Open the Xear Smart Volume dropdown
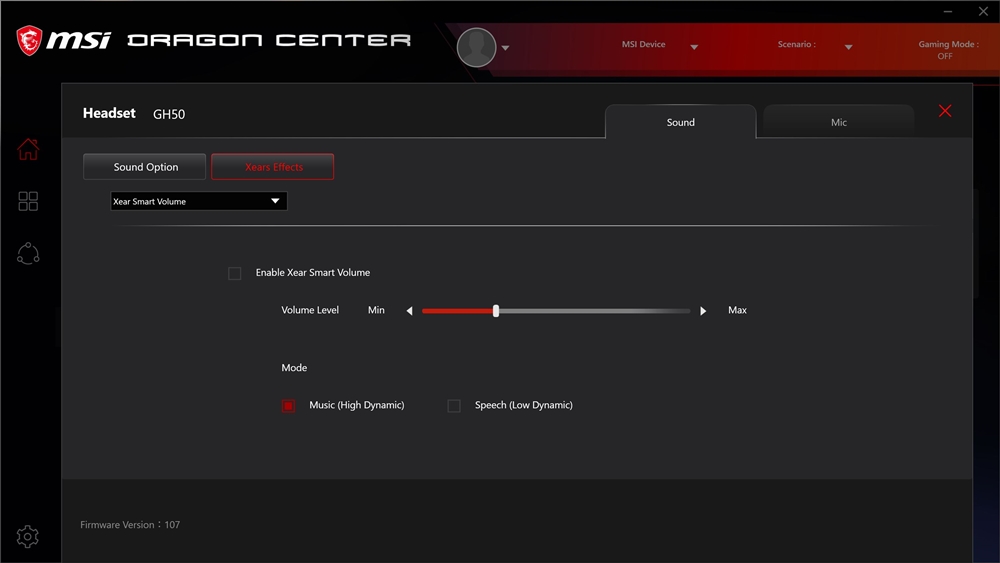Screen dimensions: 1000x563 [198, 201]
